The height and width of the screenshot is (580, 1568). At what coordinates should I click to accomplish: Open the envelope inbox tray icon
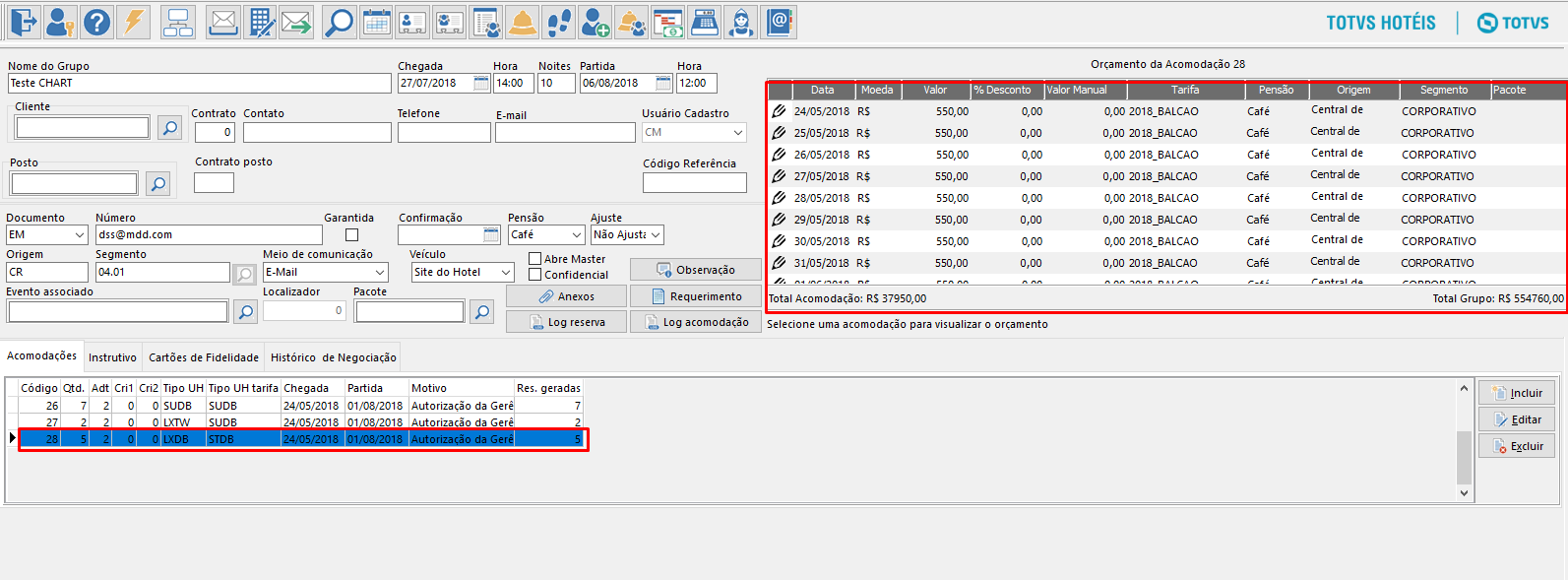223,22
